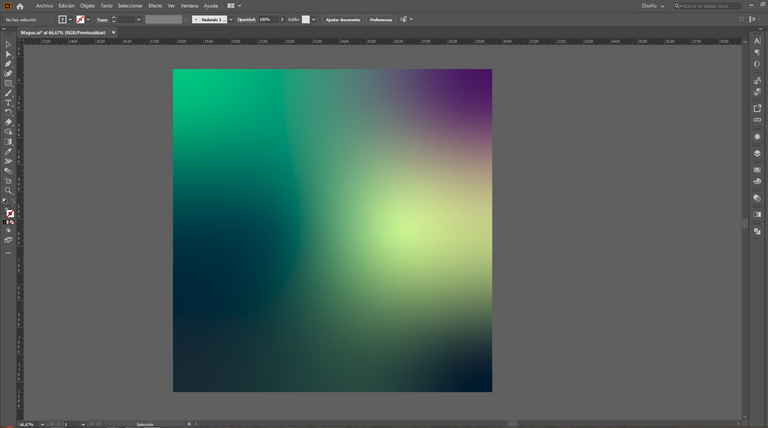This screenshot has width=768, height=428.
Task: Select the Curvature tool
Action: [x=8, y=74]
